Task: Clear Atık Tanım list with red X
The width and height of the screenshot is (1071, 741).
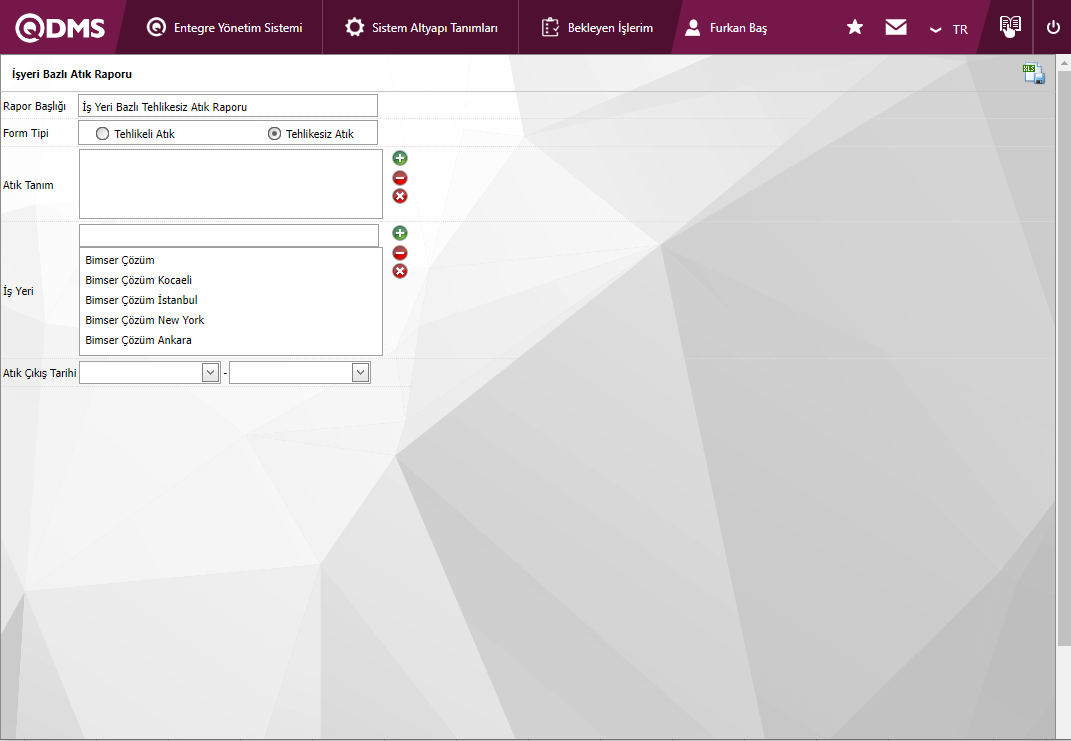Action: pos(400,197)
